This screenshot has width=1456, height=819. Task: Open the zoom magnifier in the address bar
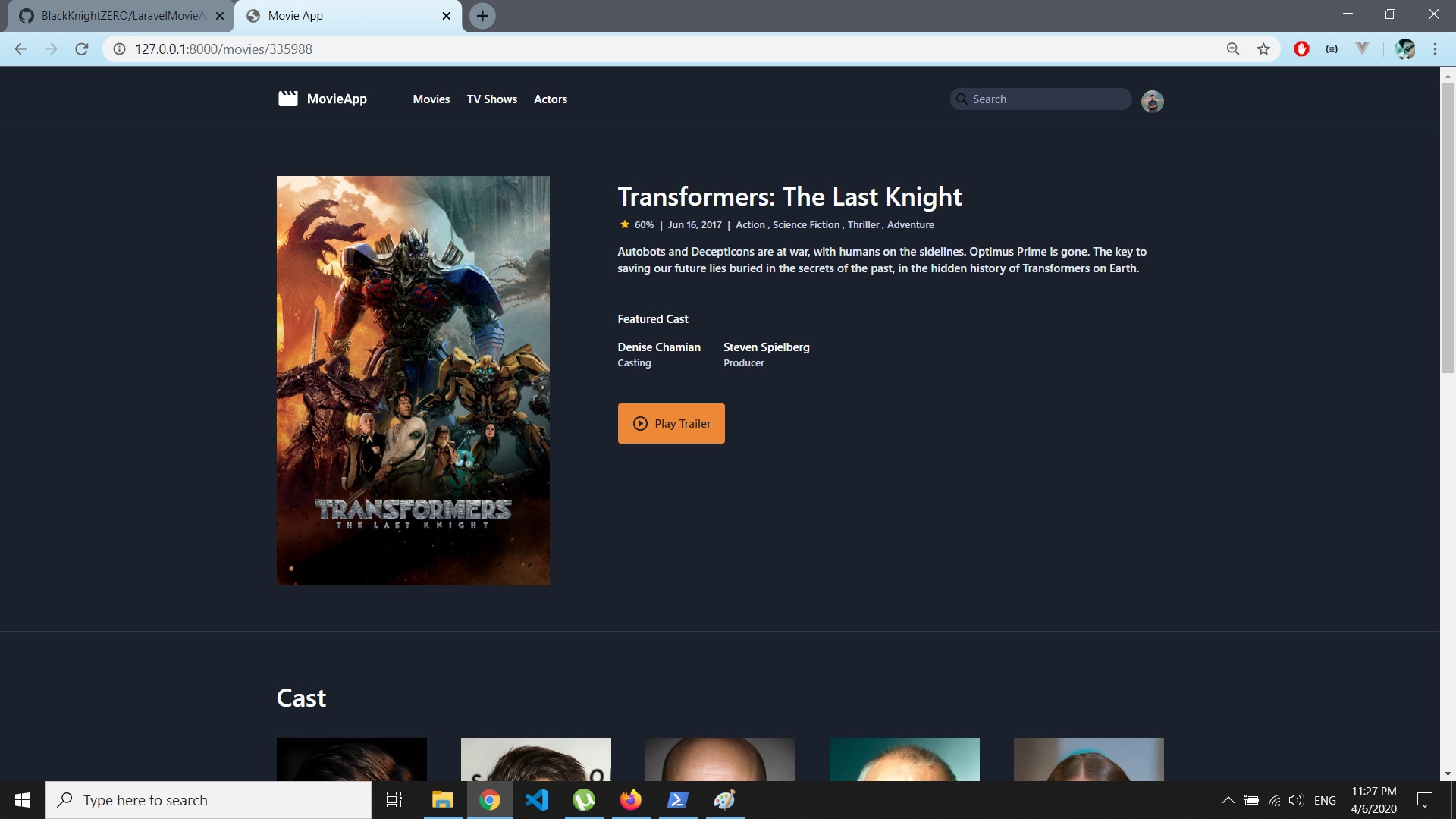tap(1234, 48)
